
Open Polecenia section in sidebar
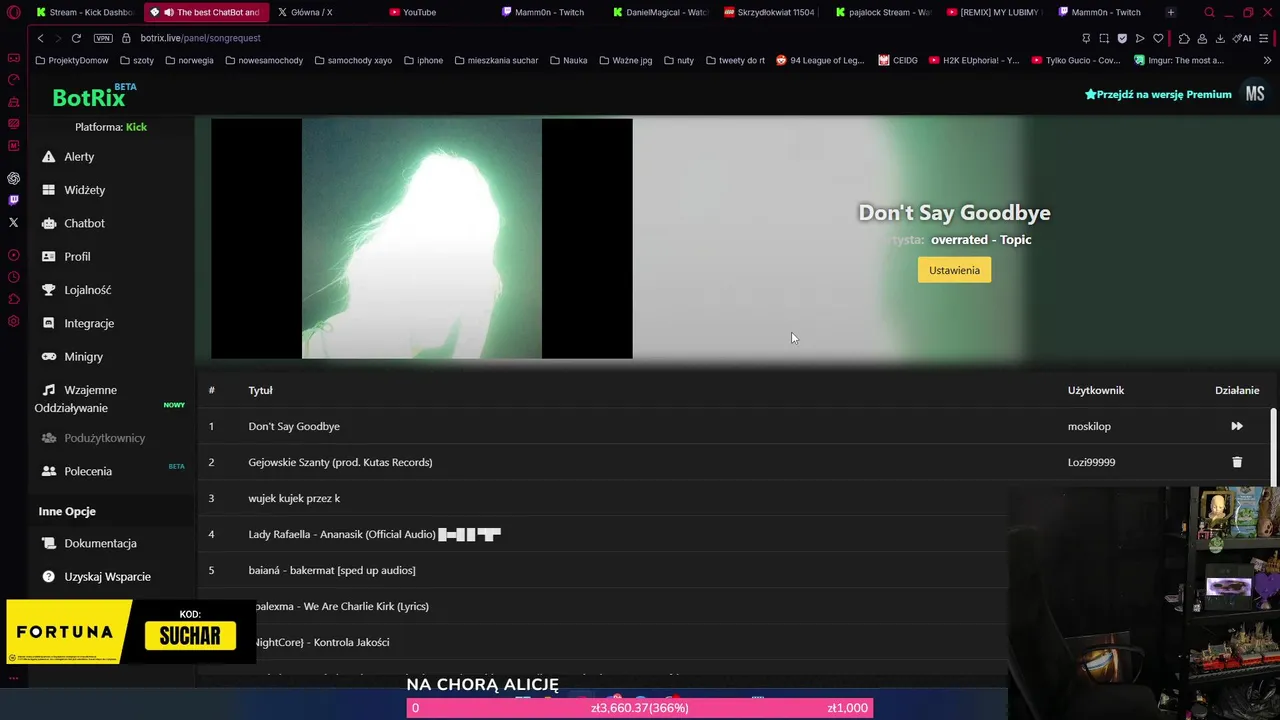pyautogui.click(x=77, y=471)
